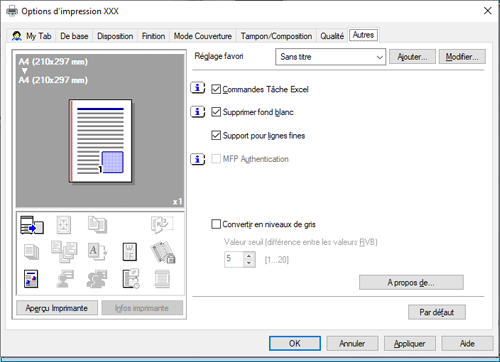Increase the Valeur seuil spinner value

click(249, 256)
